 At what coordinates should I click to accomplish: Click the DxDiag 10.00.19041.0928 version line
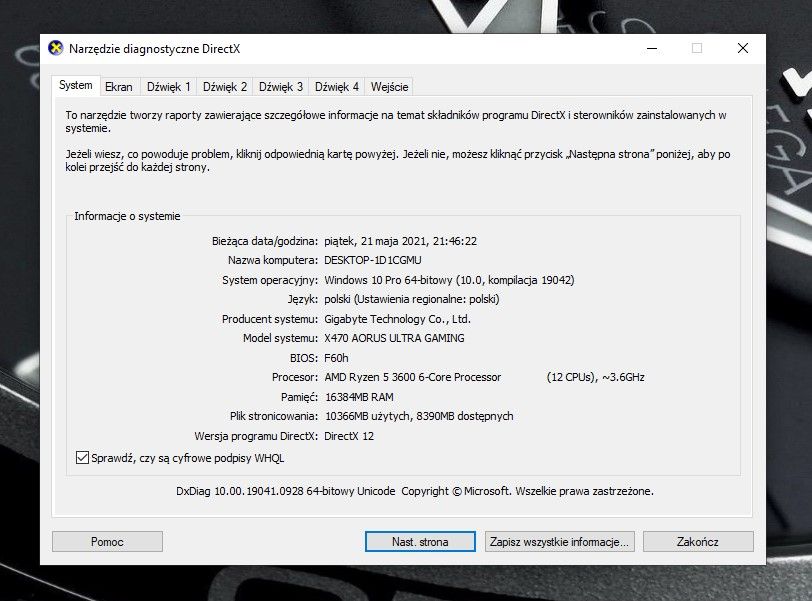pyautogui.click(x=415, y=491)
